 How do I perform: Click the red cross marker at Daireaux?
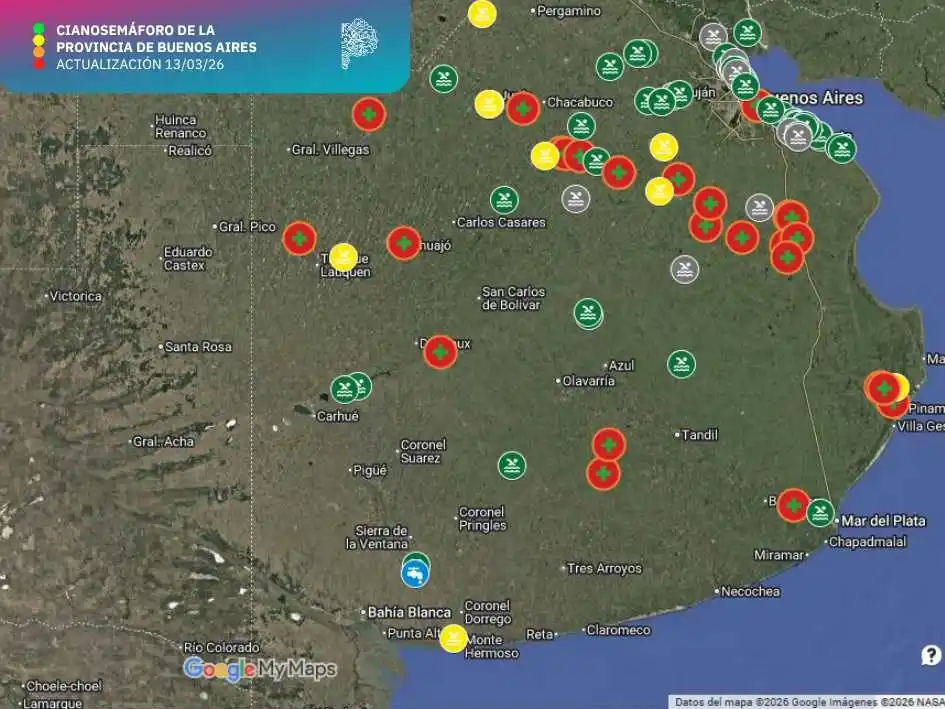[x=440, y=352]
